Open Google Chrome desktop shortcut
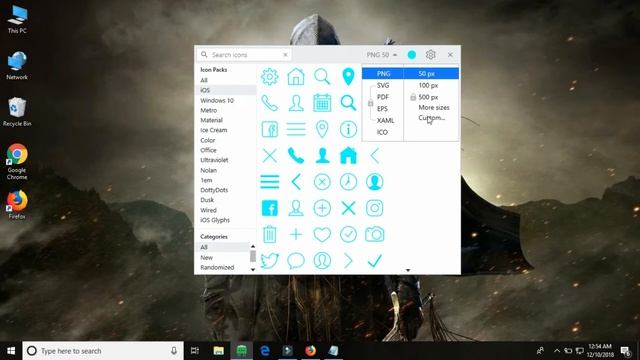This screenshot has width=640, height=360. pyautogui.click(x=17, y=162)
